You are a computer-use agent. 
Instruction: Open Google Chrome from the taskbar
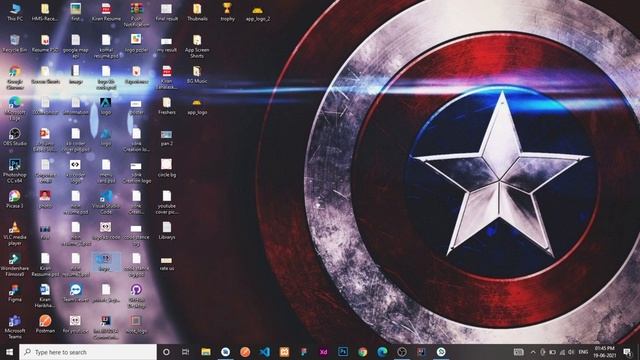[362, 352]
